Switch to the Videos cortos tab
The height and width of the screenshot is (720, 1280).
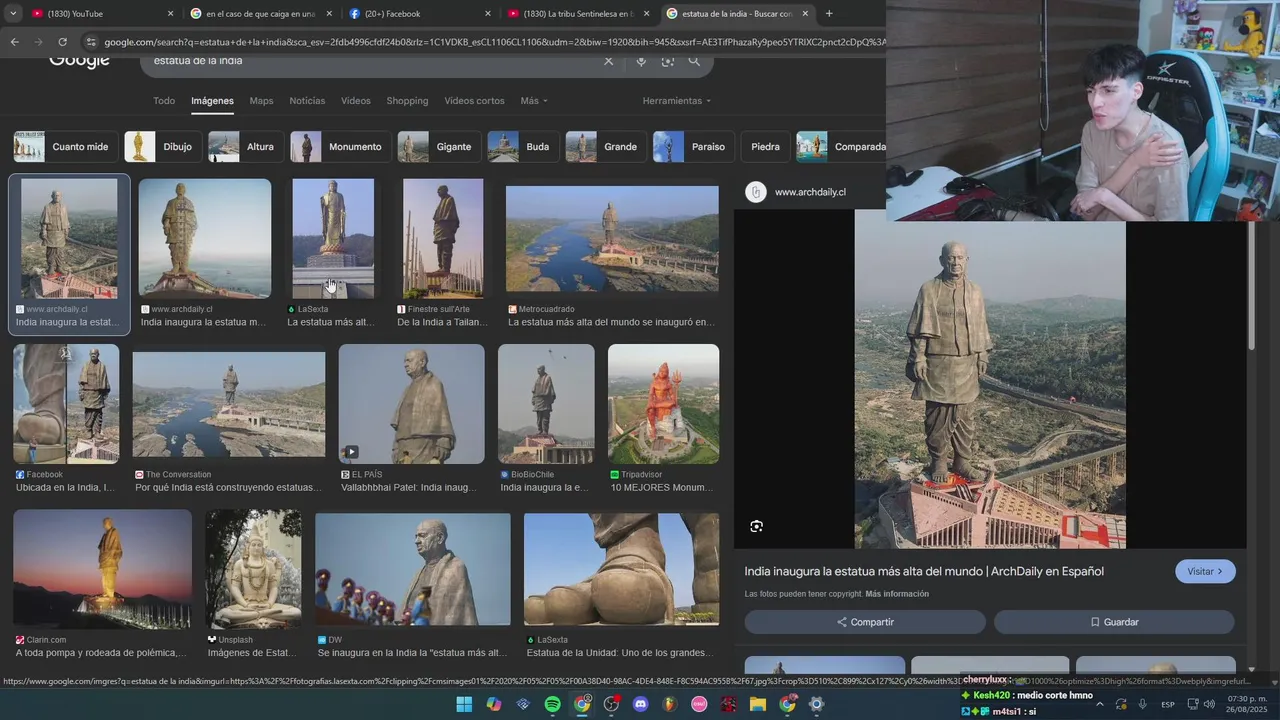click(474, 101)
